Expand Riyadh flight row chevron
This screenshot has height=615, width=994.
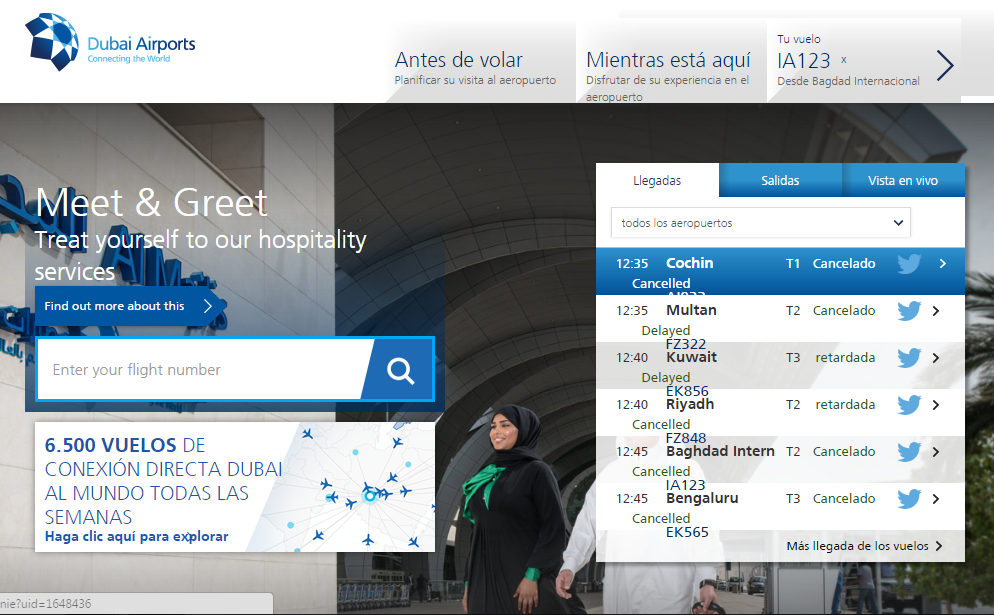pos(936,405)
